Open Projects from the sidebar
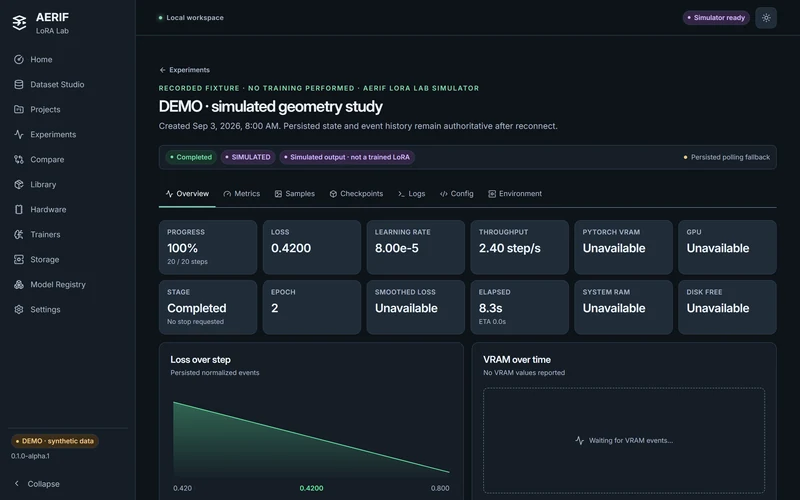The image size is (800, 500). [67, 110]
